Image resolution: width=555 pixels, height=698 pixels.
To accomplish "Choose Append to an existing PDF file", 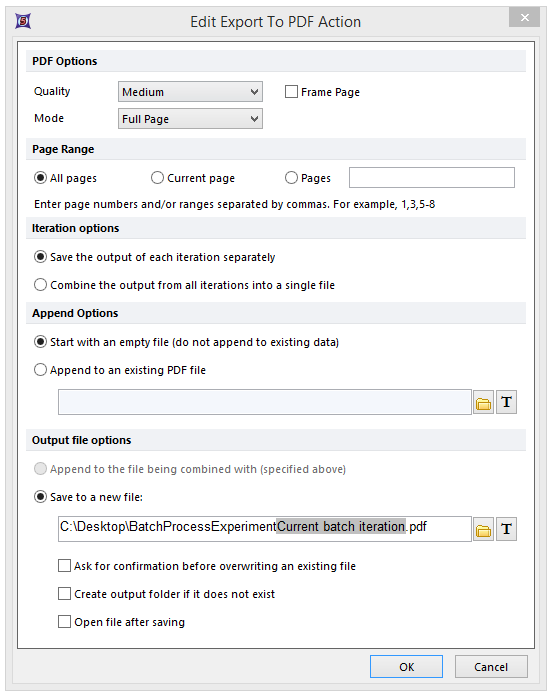I will [x=40, y=369].
